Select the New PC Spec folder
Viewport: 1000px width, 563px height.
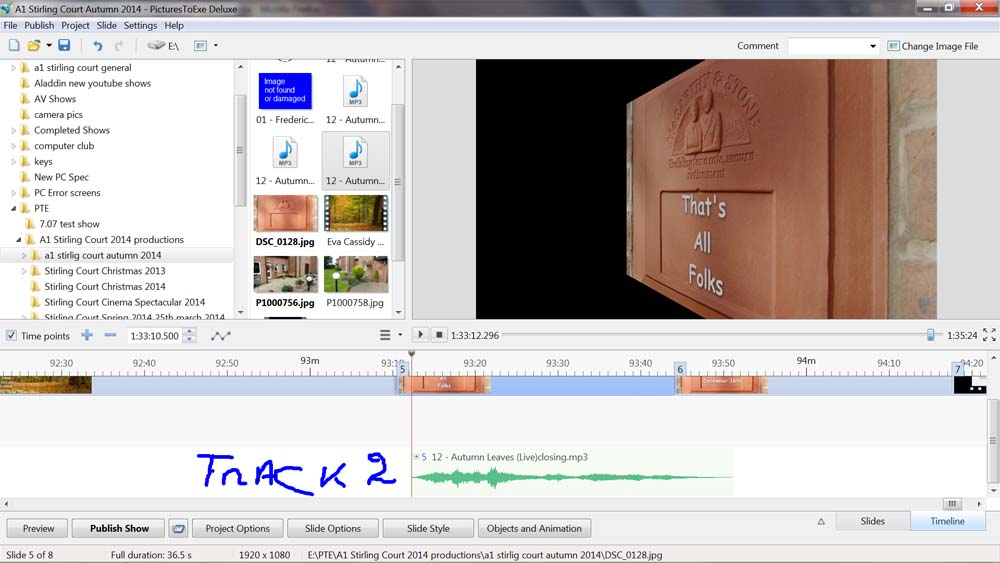pyautogui.click(x=61, y=177)
